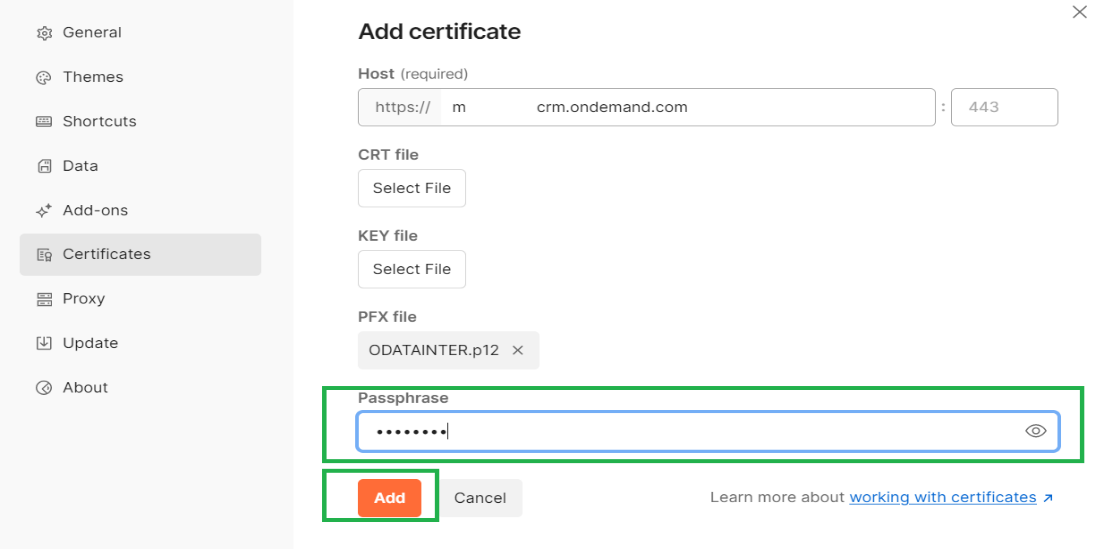
Task: Go to the Add-ons tab
Action: pos(141,210)
